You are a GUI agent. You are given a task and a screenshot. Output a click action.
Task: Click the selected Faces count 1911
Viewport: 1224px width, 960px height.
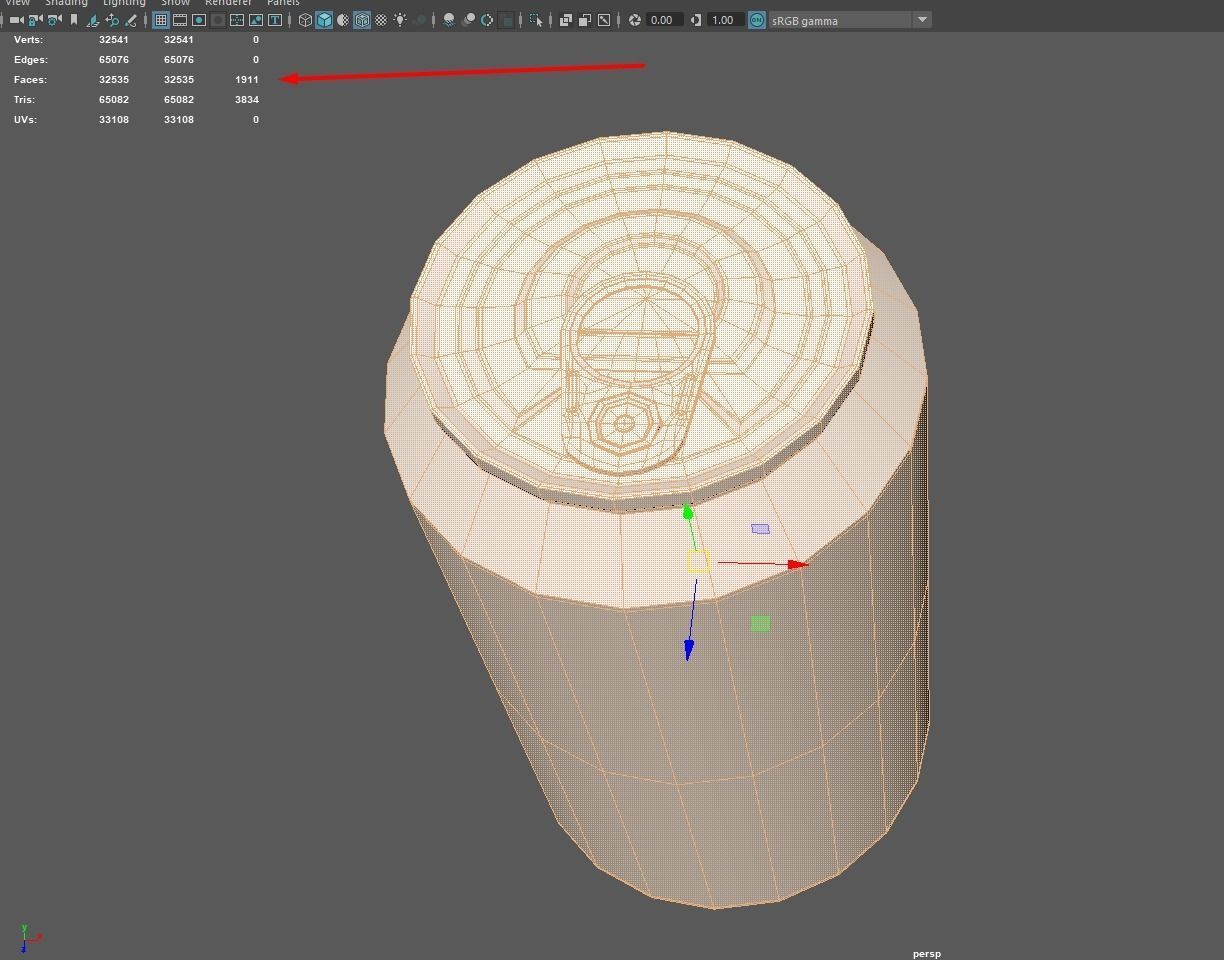[x=247, y=80]
